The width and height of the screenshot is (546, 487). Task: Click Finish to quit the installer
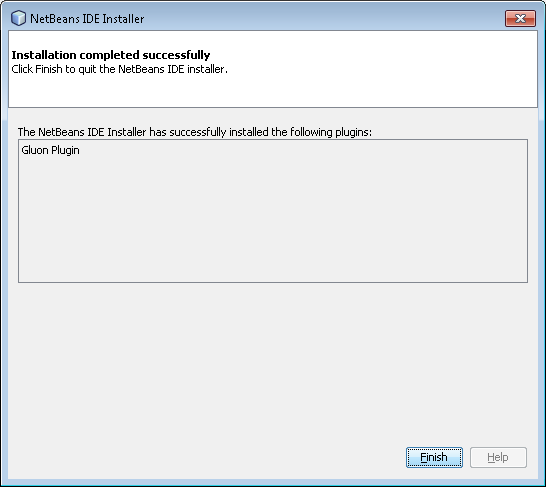[434, 457]
